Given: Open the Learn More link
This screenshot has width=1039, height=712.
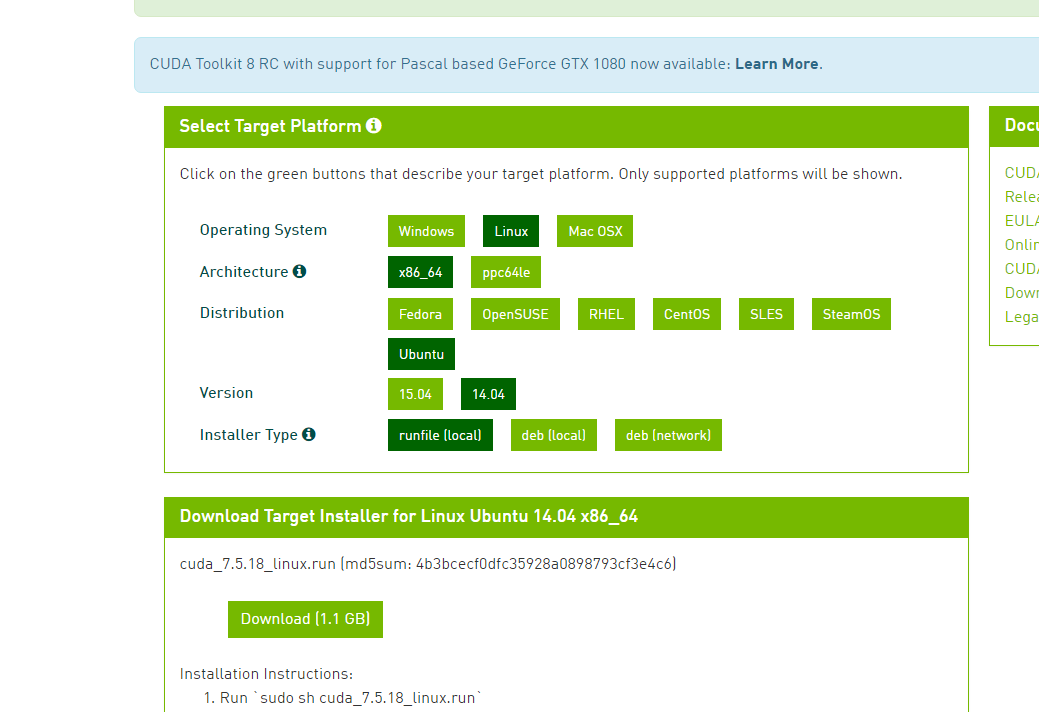Looking at the screenshot, I should (x=777, y=64).
